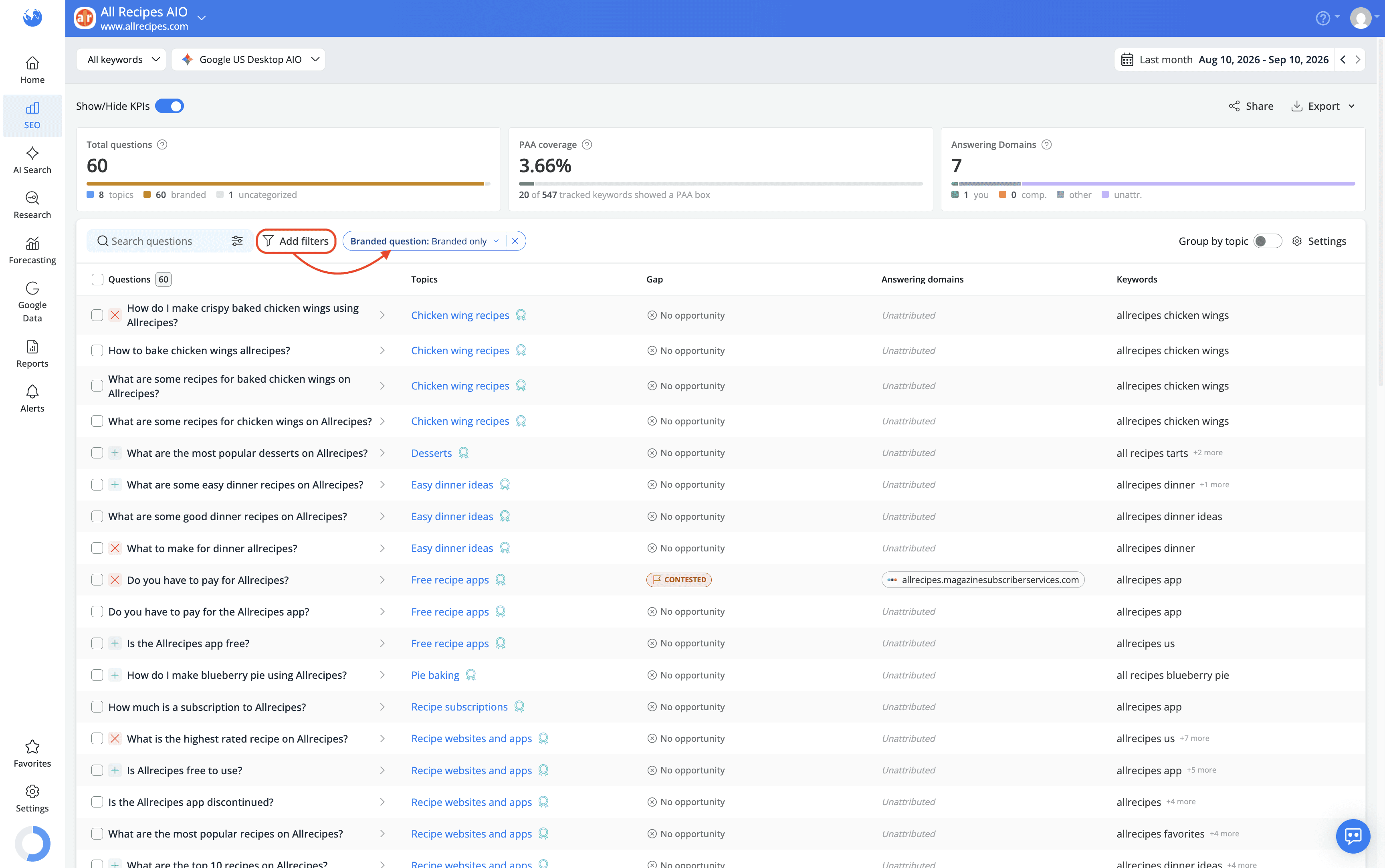The width and height of the screenshot is (1385, 868).
Task: Expand 'How do I make blueberry pie' row chevron
Action: (x=382, y=675)
